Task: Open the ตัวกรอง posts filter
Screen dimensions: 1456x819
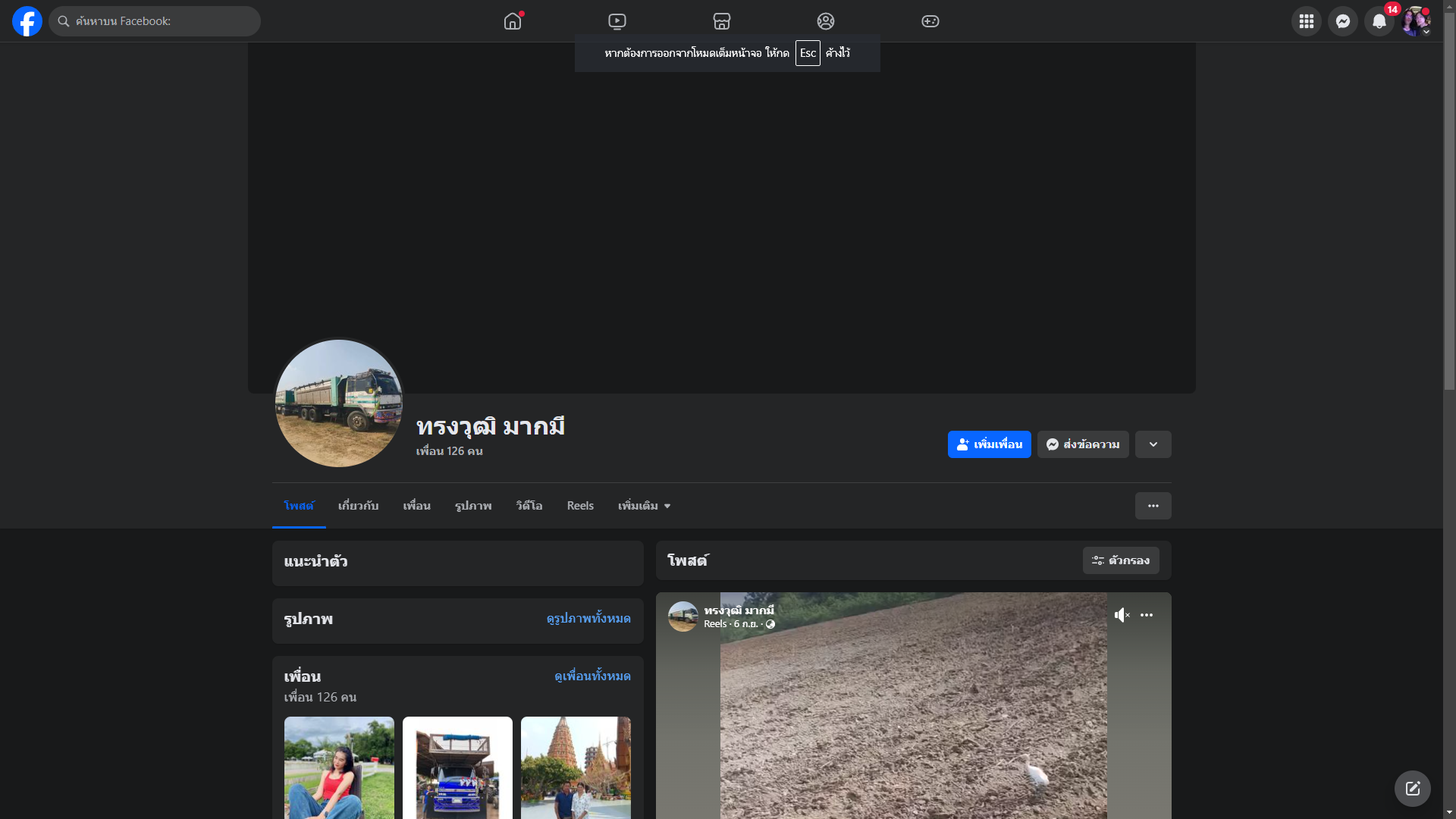Action: 1121,560
